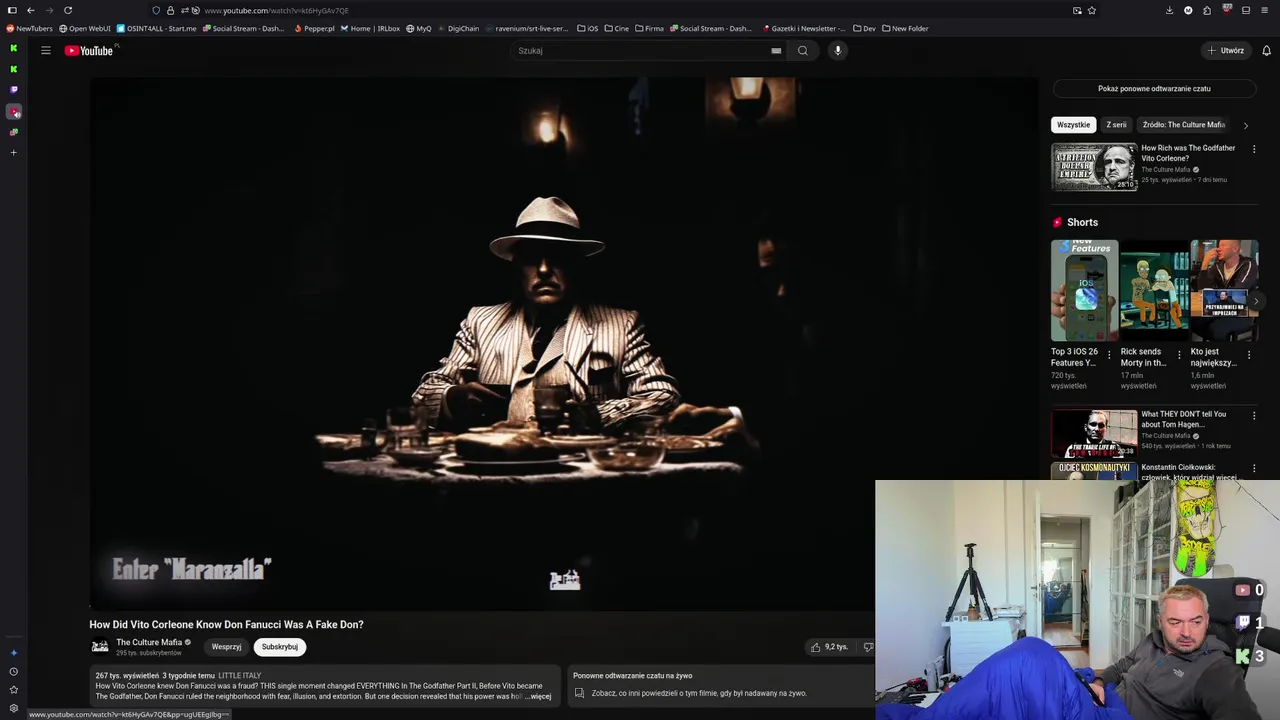Open the Pepper.pl bookmark

tap(314, 28)
